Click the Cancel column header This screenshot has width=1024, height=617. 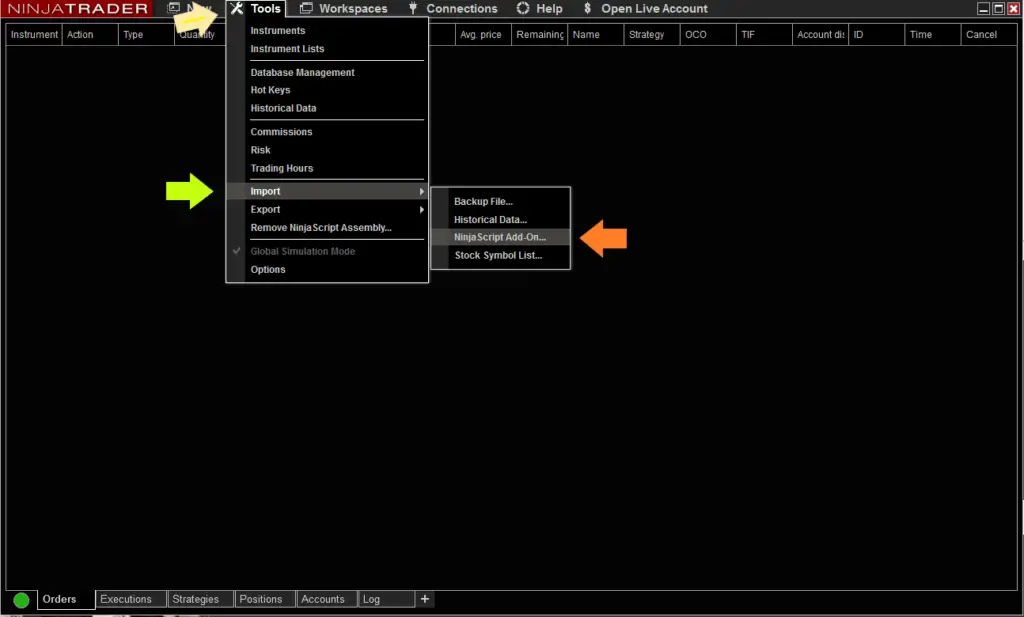pos(989,35)
